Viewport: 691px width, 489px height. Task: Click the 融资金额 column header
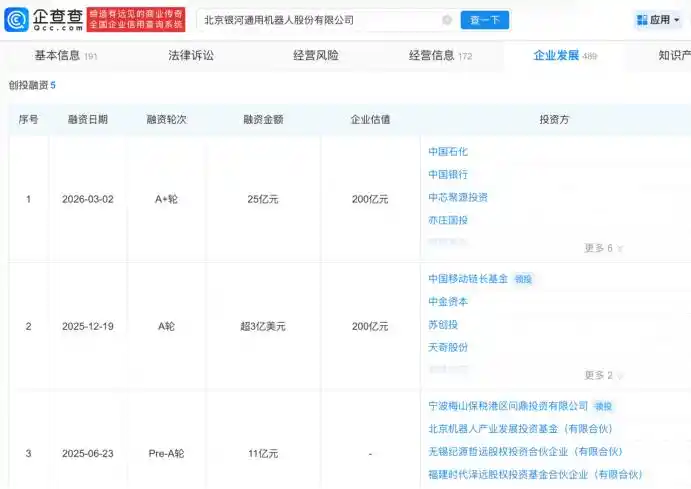(x=263, y=119)
